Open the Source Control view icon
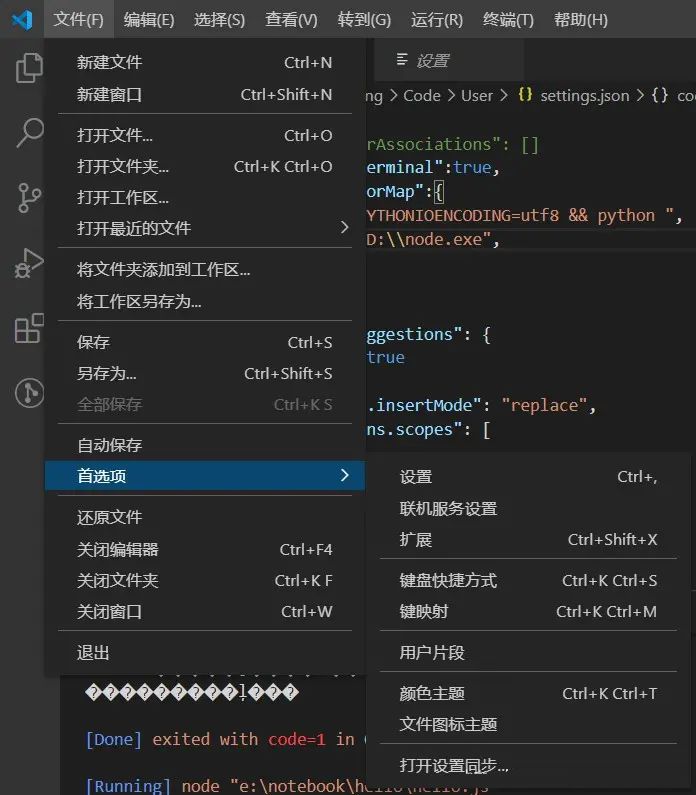The image size is (696, 795). (29, 198)
